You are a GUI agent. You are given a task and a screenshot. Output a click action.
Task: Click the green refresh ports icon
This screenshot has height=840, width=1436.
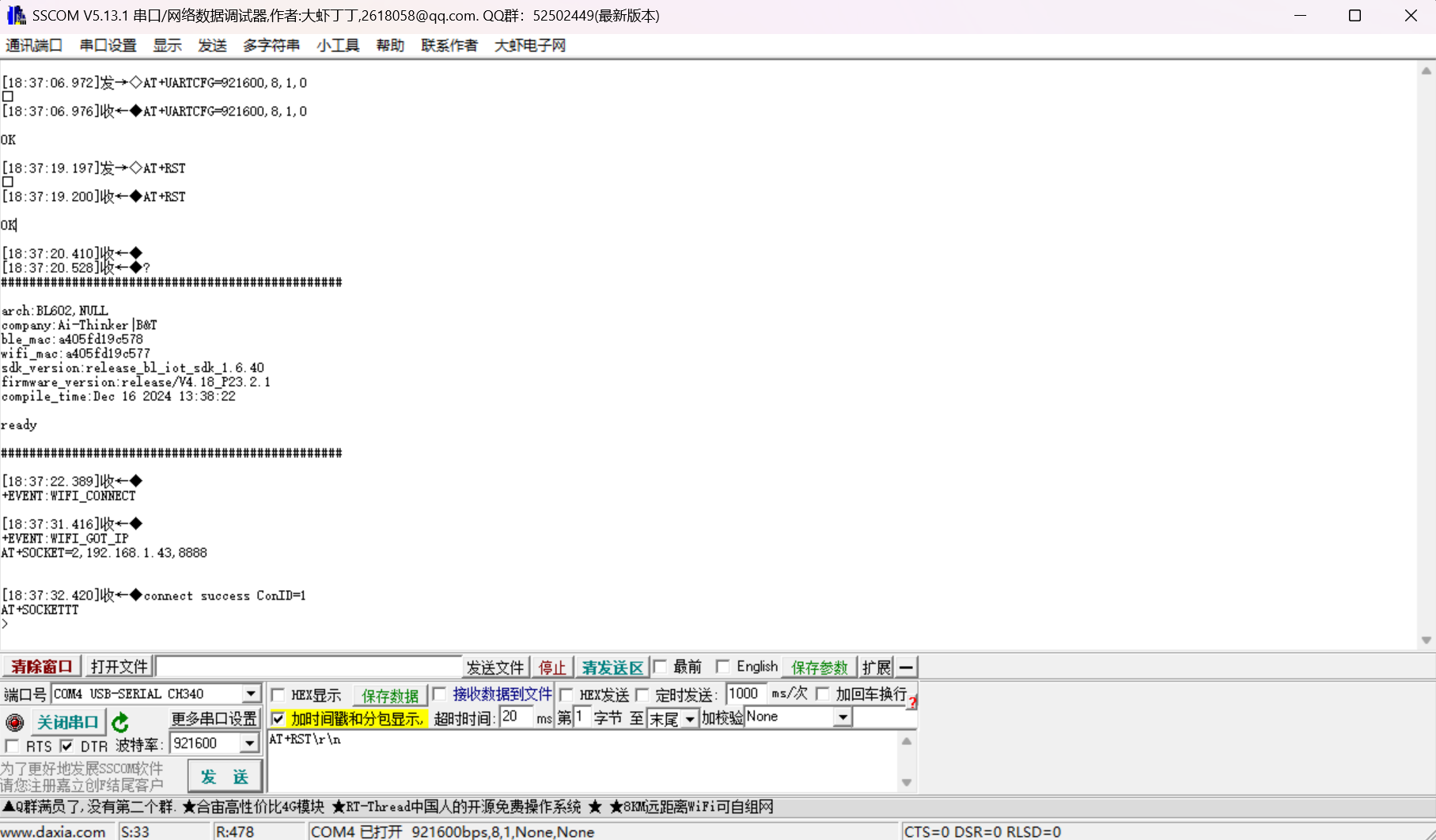(x=120, y=722)
